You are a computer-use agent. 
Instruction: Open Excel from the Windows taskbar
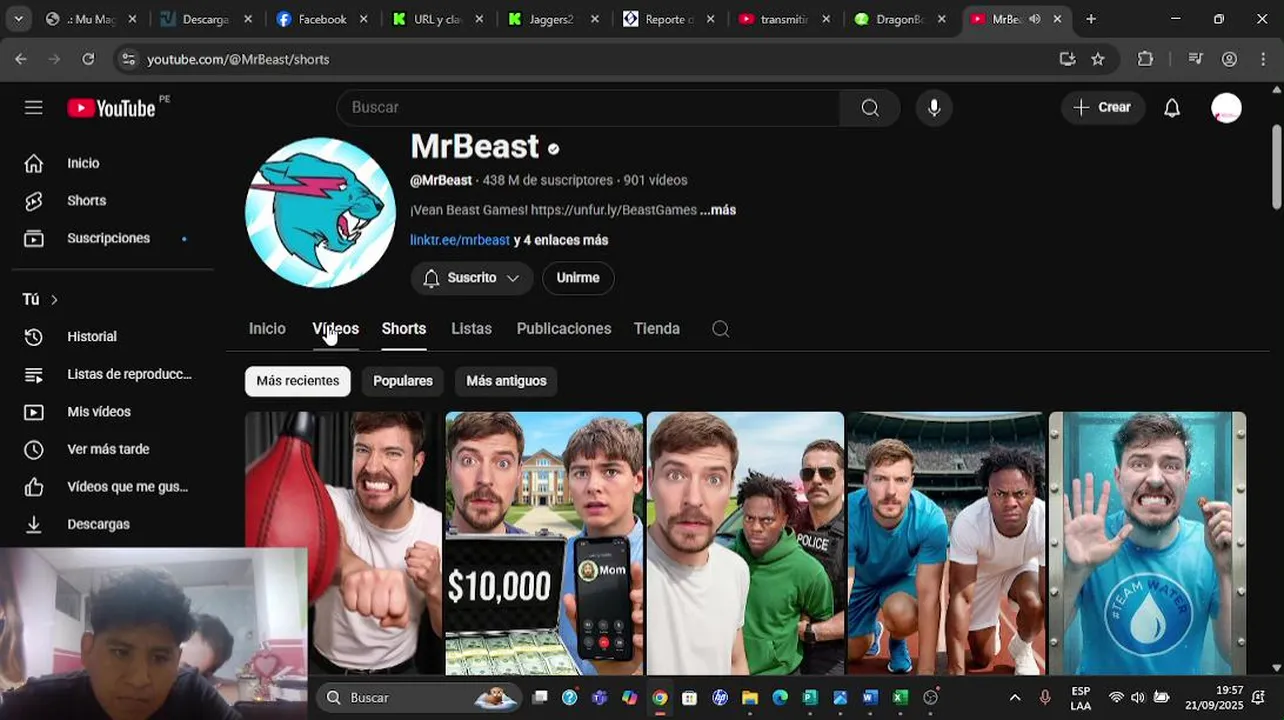click(x=900, y=698)
